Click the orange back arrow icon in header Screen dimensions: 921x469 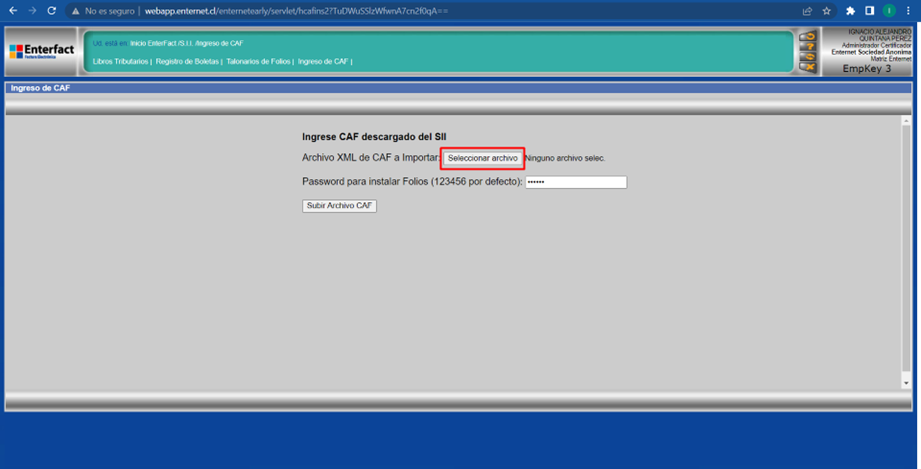pyautogui.click(x=807, y=37)
